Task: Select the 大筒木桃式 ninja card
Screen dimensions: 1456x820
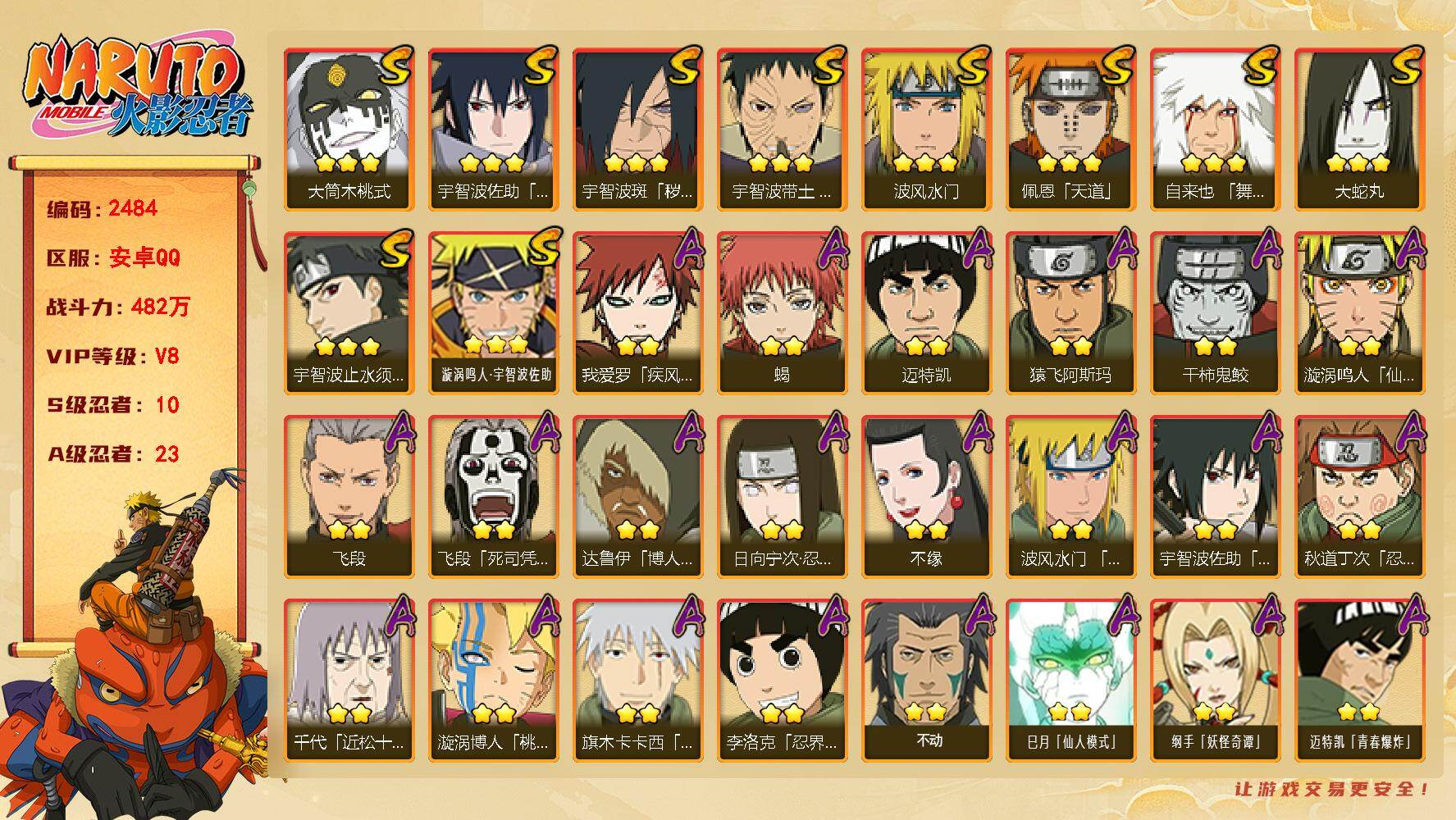Action: tap(349, 130)
